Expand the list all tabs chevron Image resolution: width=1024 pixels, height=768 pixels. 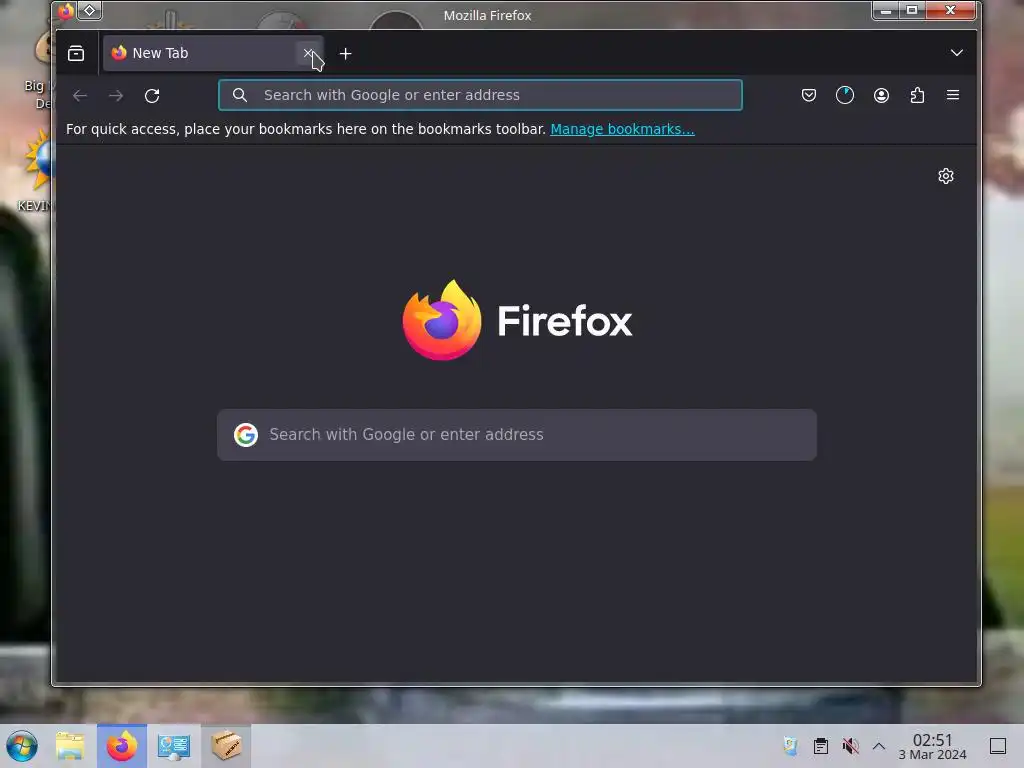[956, 53]
